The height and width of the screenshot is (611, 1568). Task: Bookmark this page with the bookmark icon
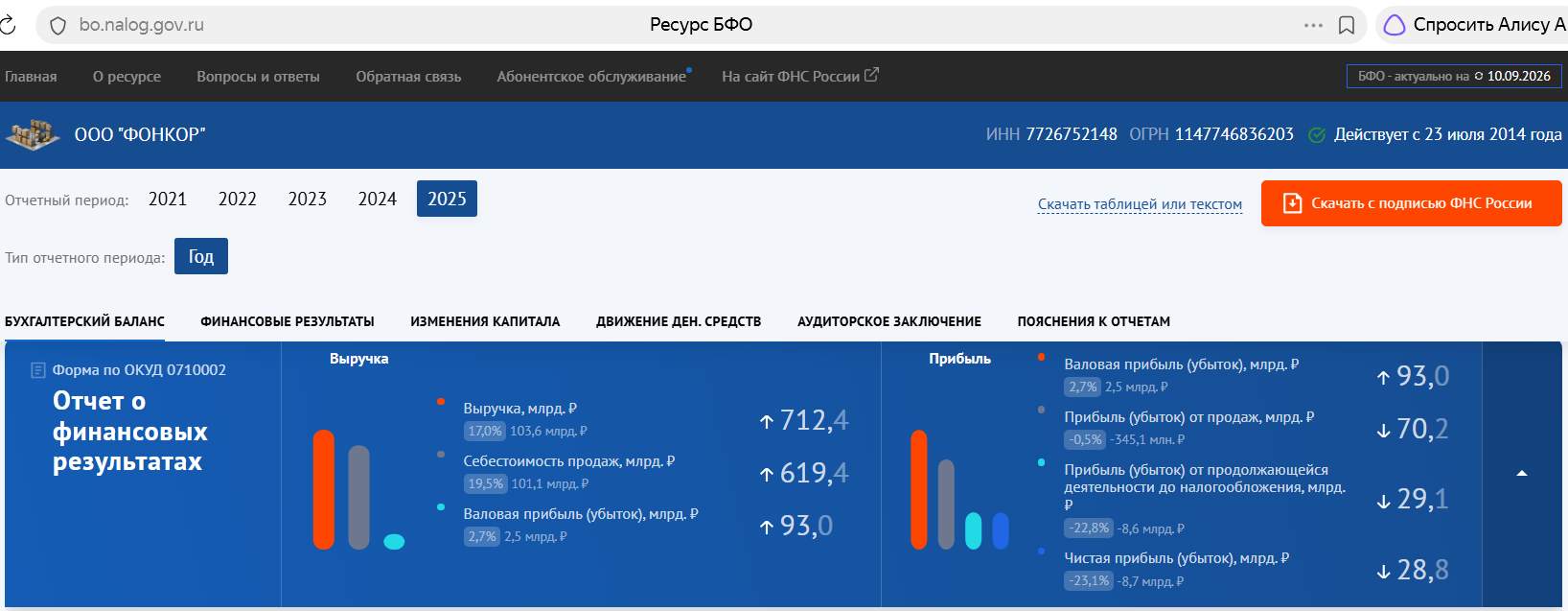click(1347, 25)
